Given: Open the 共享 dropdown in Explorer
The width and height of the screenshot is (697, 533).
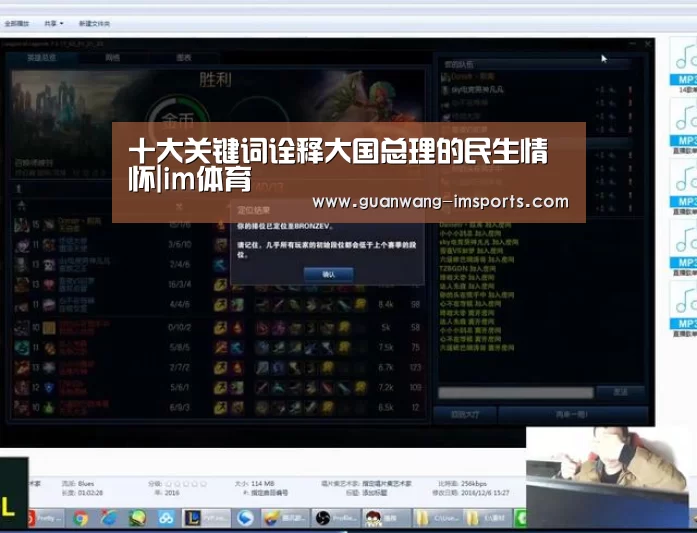Looking at the screenshot, I should [53, 24].
